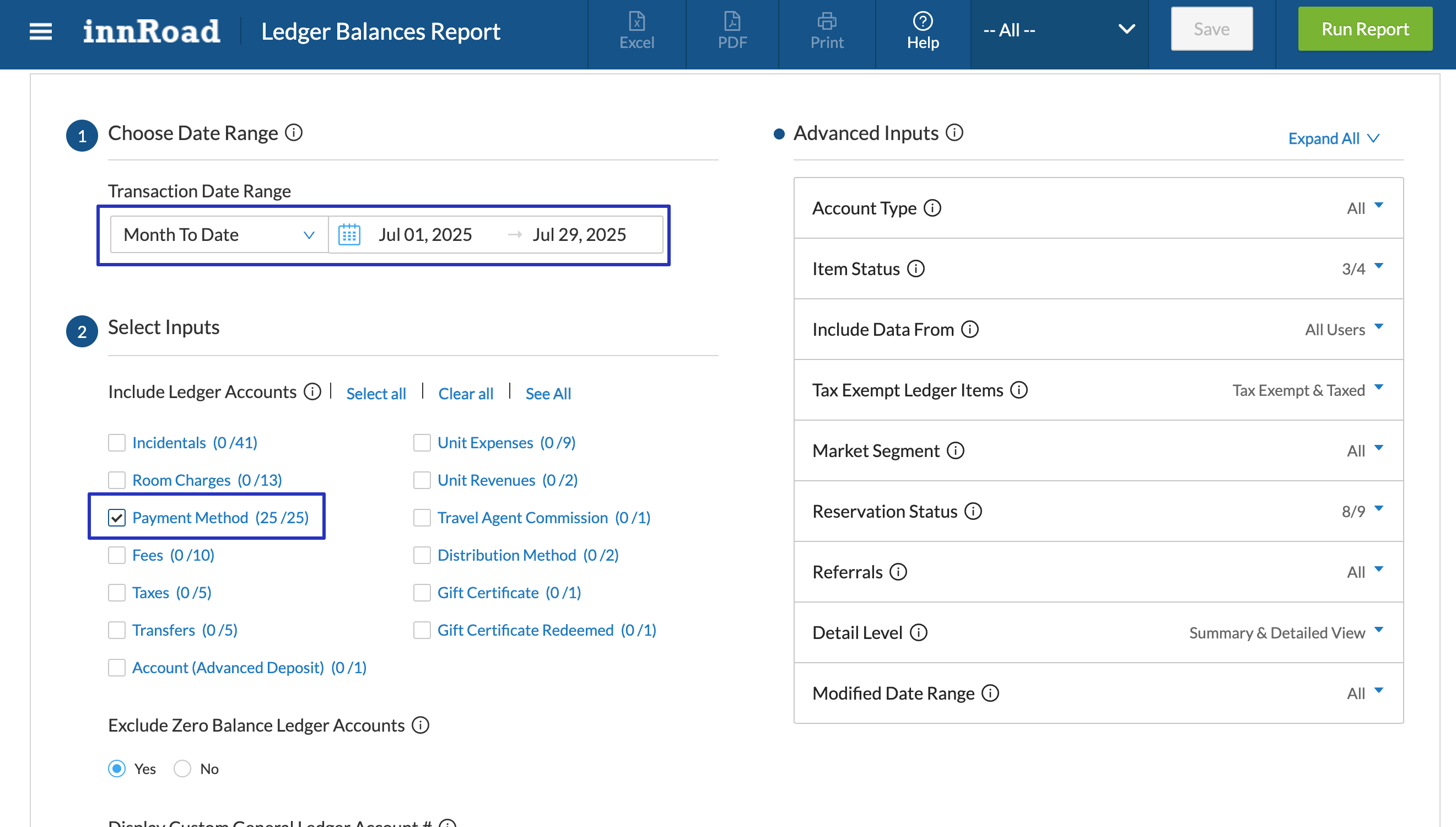1456x827 pixels.
Task: Expand the Reservation Status row
Action: tap(1378, 509)
